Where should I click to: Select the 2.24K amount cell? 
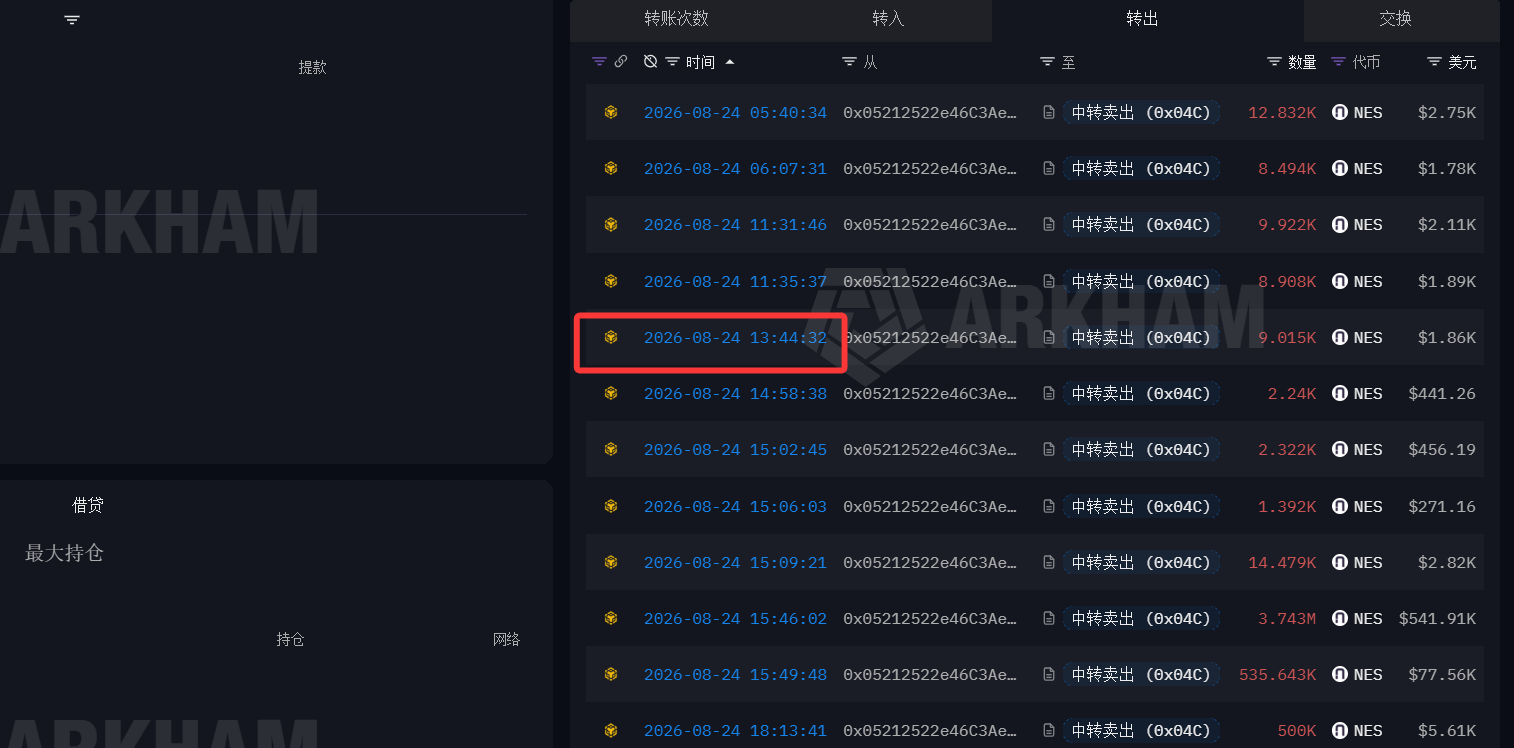[1292, 394]
